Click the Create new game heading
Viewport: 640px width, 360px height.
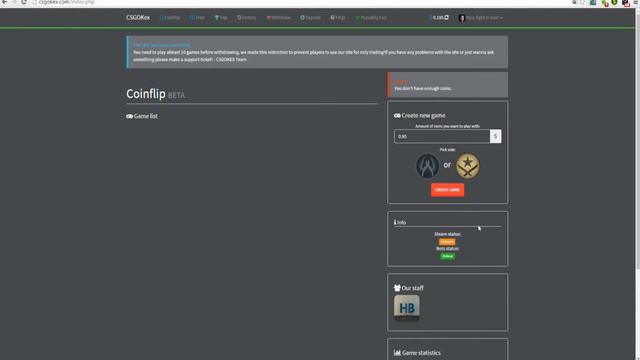[420, 116]
